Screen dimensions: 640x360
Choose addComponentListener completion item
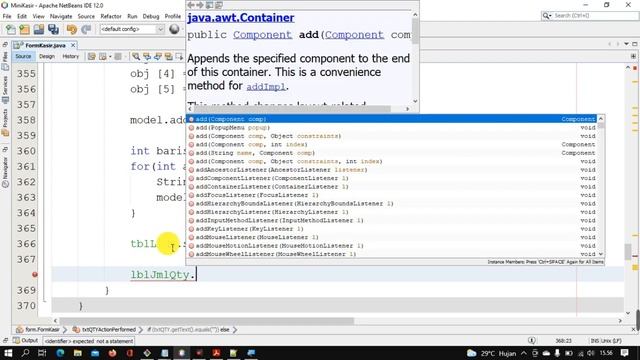click(392, 178)
